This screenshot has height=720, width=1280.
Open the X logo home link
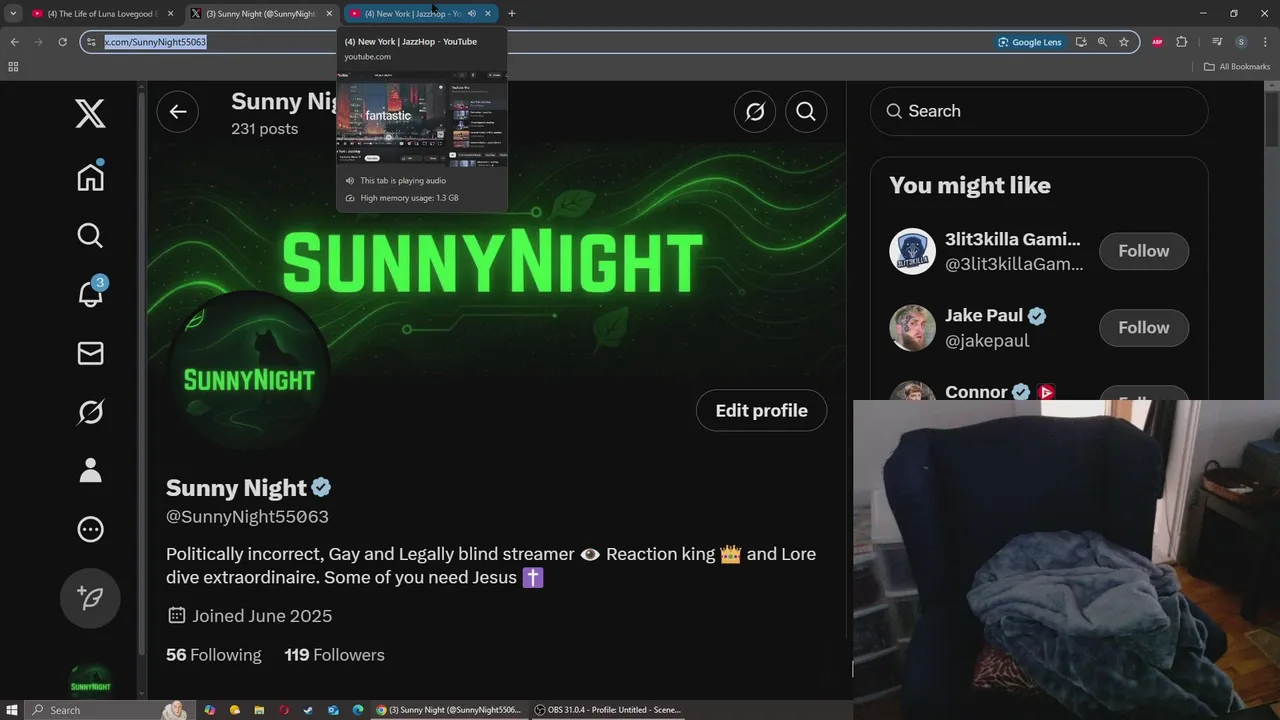[90, 114]
